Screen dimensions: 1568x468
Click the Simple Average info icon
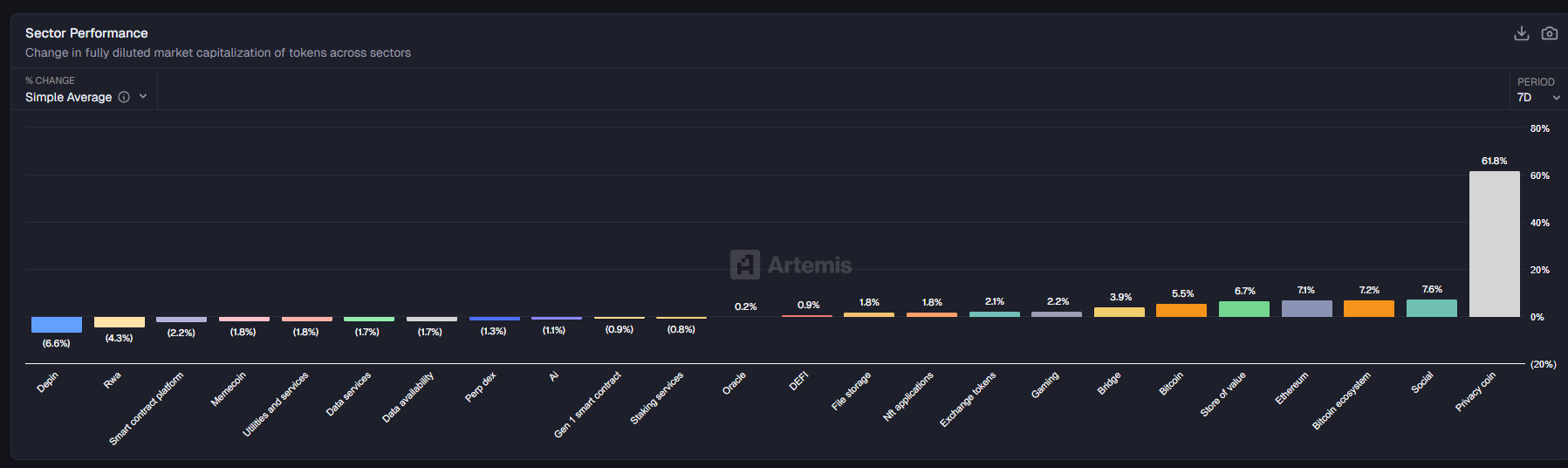124,97
